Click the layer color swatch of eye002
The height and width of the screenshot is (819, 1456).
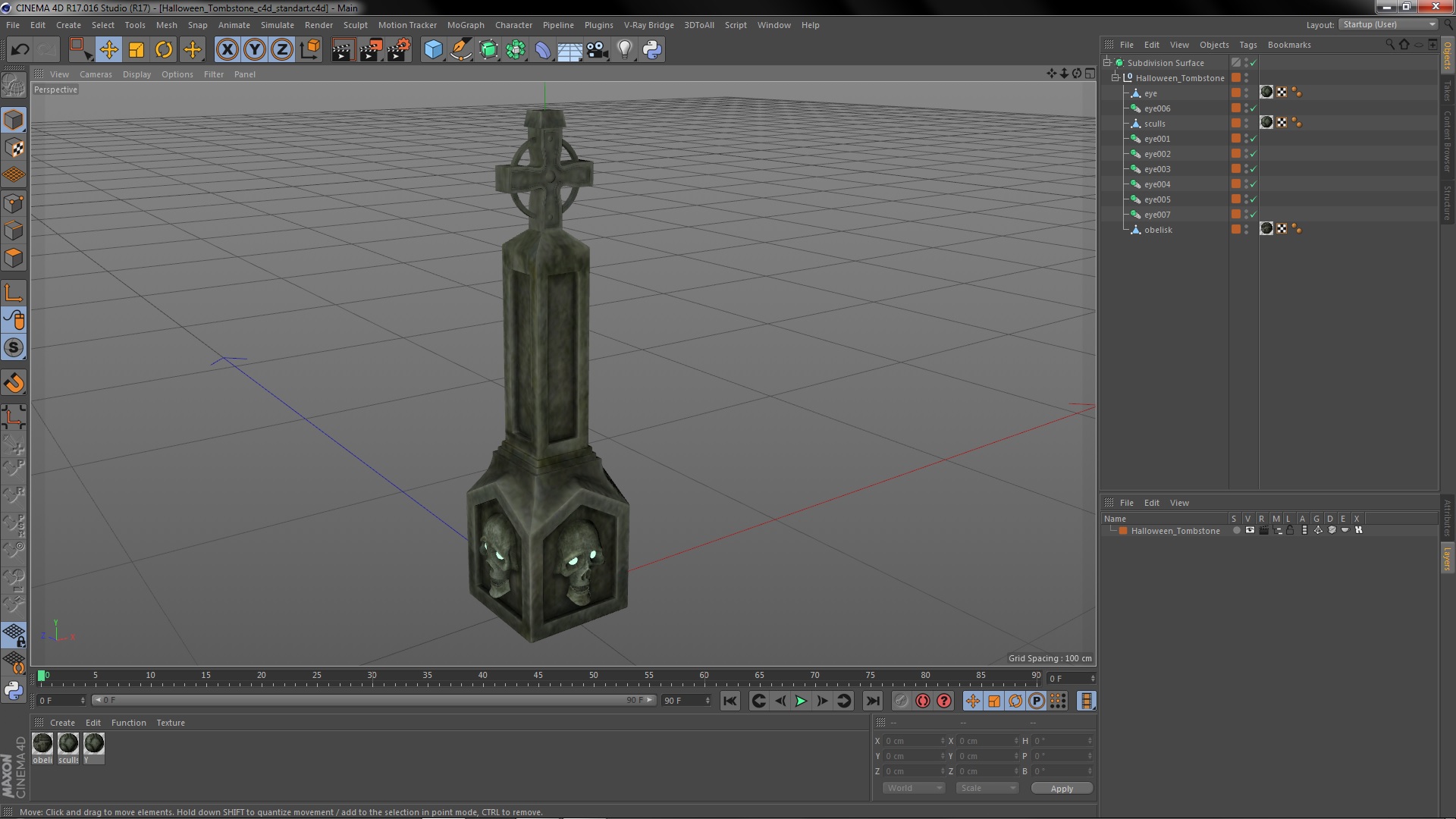coord(1236,154)
